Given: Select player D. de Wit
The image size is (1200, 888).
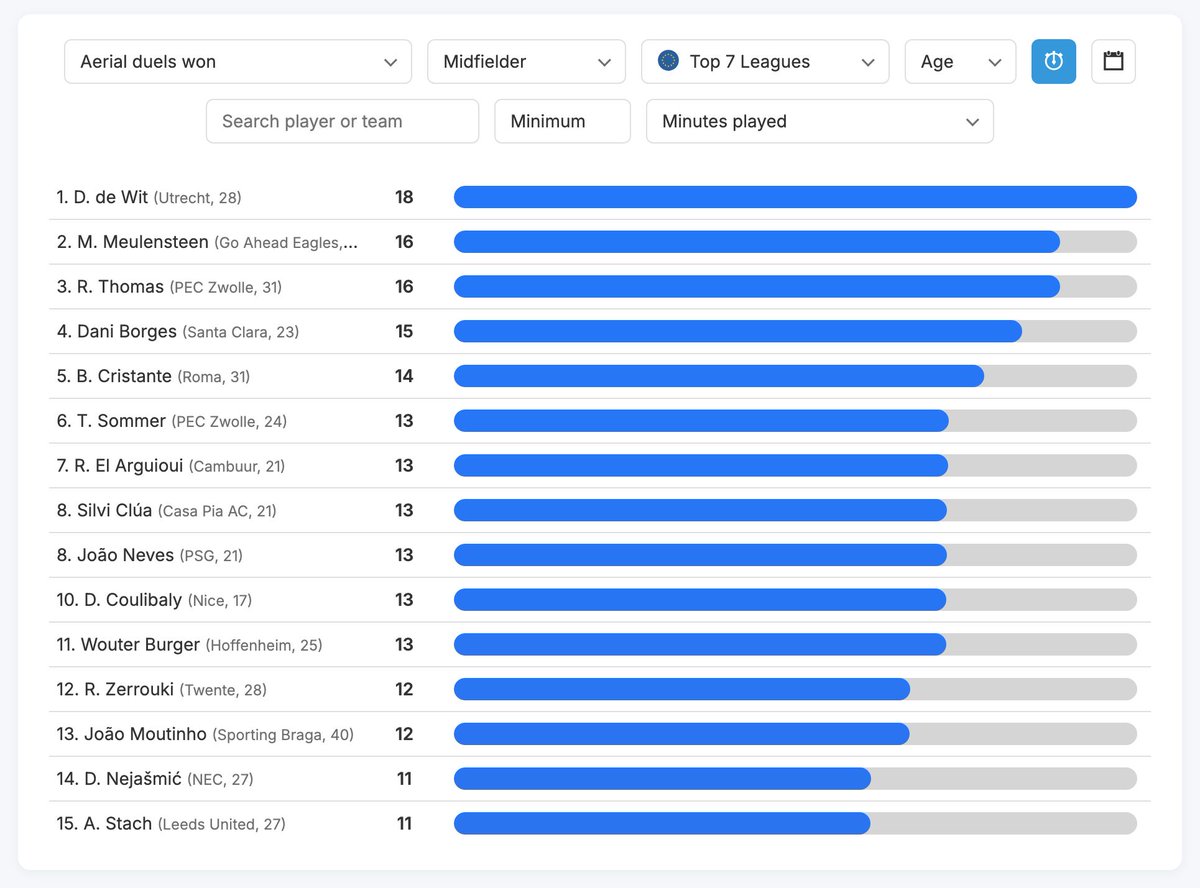Looking at the screenshot, I should point(110,197).
